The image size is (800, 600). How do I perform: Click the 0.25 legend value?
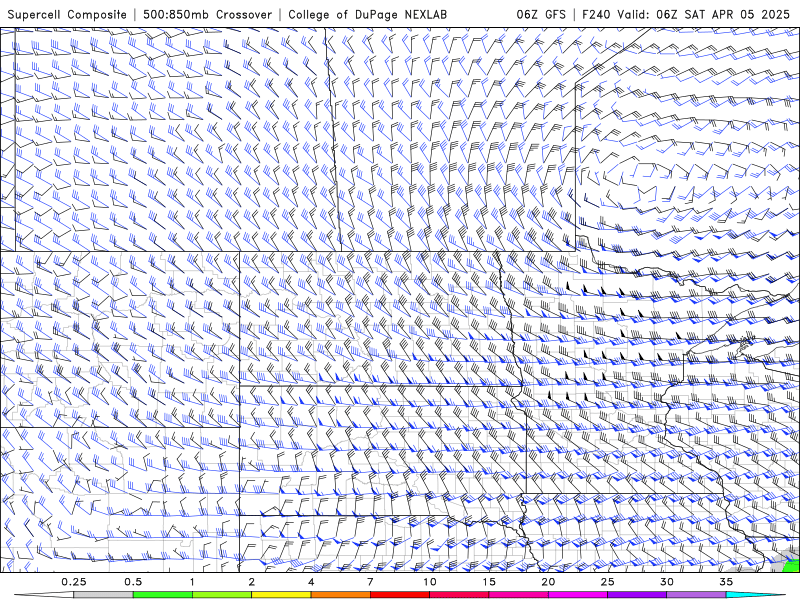pyautogui.click(x=74, y=582)
